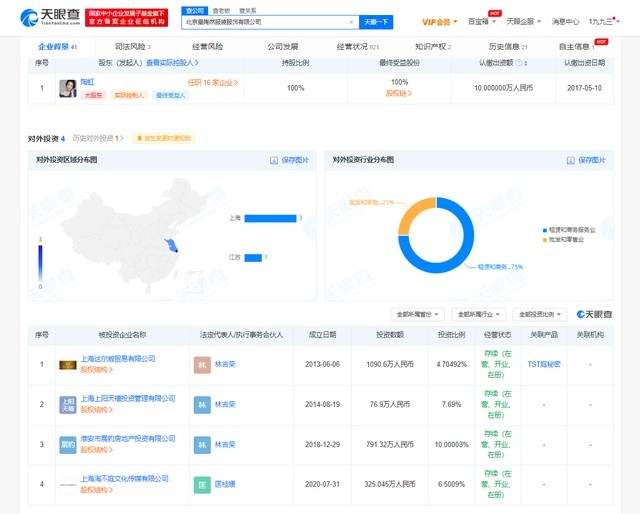This screenshot has height=514, width=640.
Task: Switch to 企业背景 tab
Action: [x=58, y=47]
